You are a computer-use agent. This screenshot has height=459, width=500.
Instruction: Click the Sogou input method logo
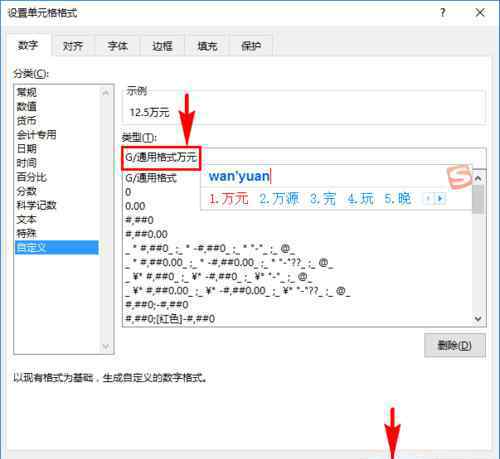click(459, 177)
